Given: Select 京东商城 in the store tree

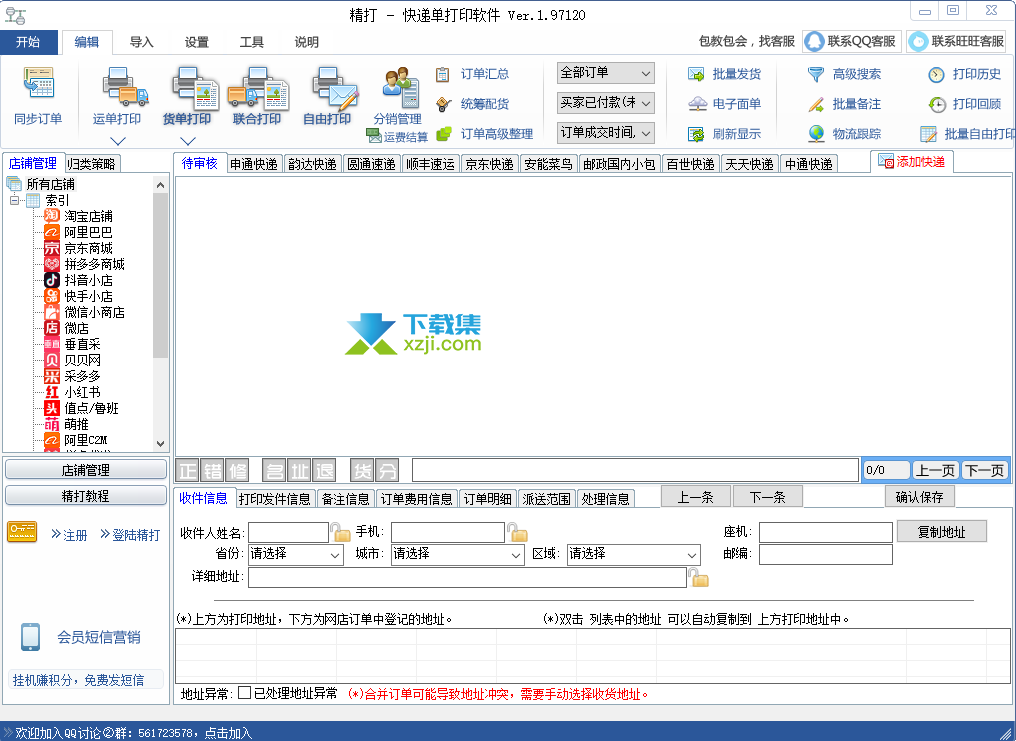Looking at the screenshot, I should pyautogui.click(x=78, y=248).
